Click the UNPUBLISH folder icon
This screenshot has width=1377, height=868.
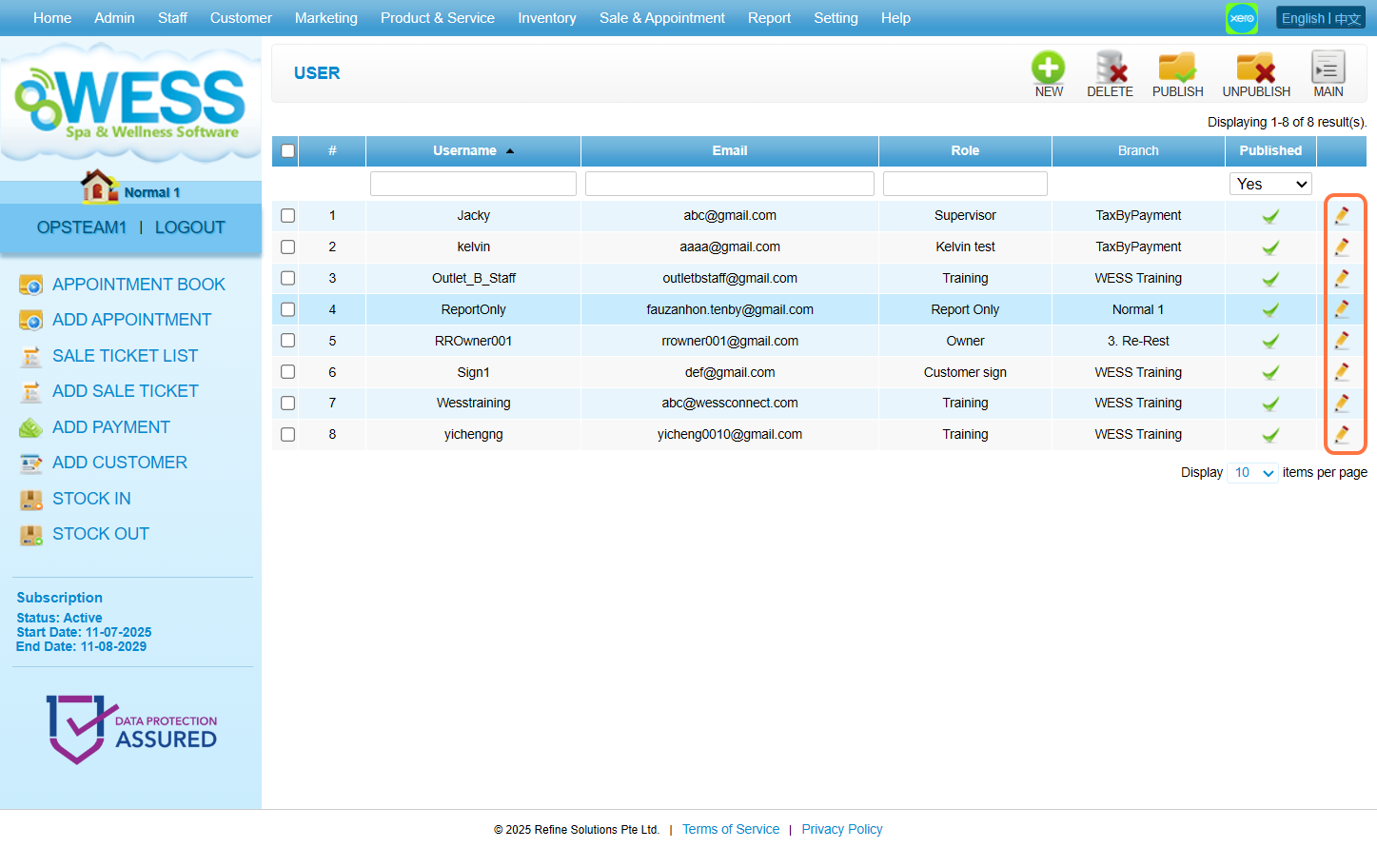(x=1255, y=69)
